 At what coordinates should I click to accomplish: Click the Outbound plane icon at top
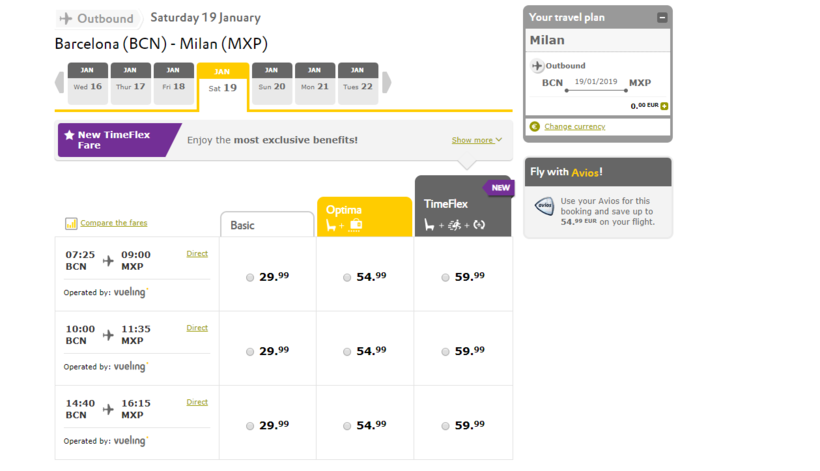[65, 18]
